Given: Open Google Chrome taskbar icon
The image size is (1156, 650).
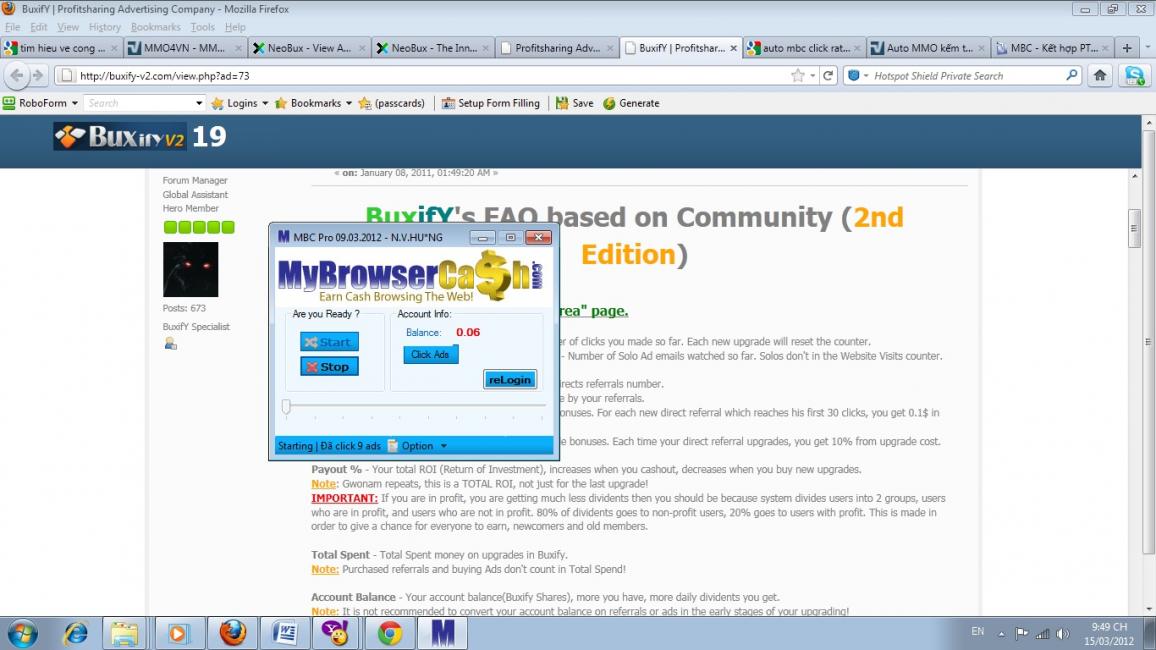Looking at the screenshot, I should point(390,633).
